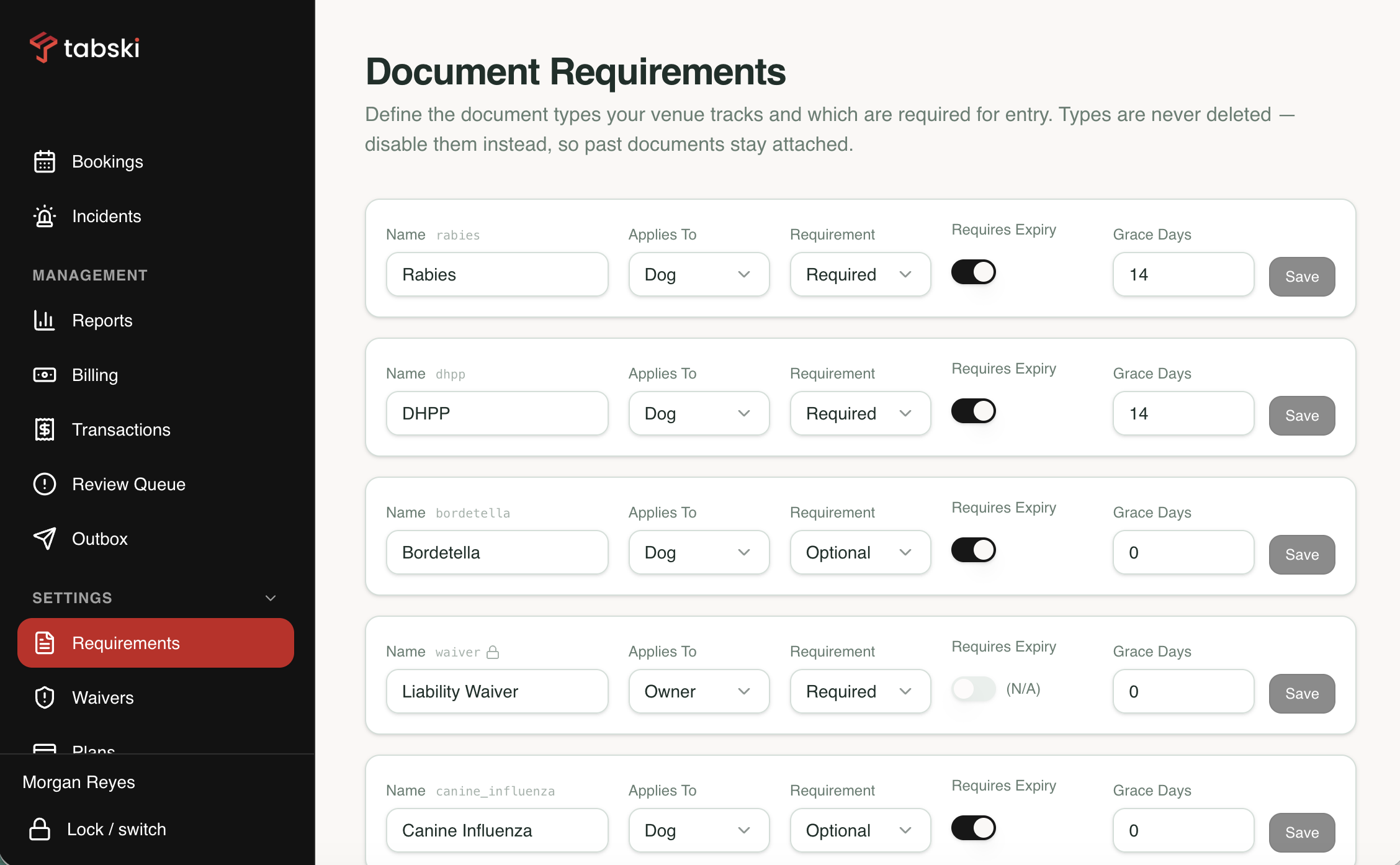
Task: Focus Grace Days field for DHPP
Action: pos(1183,413)
